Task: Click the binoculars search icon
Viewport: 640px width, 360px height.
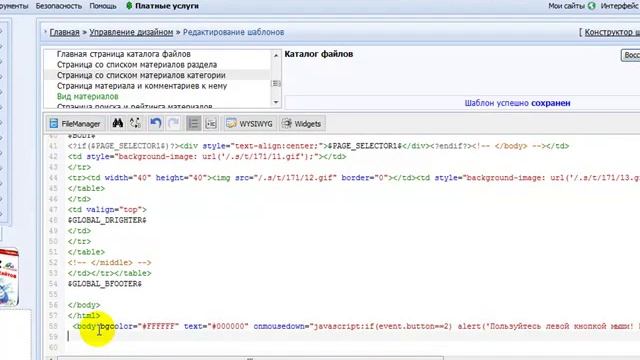Action: click(118, 123)
